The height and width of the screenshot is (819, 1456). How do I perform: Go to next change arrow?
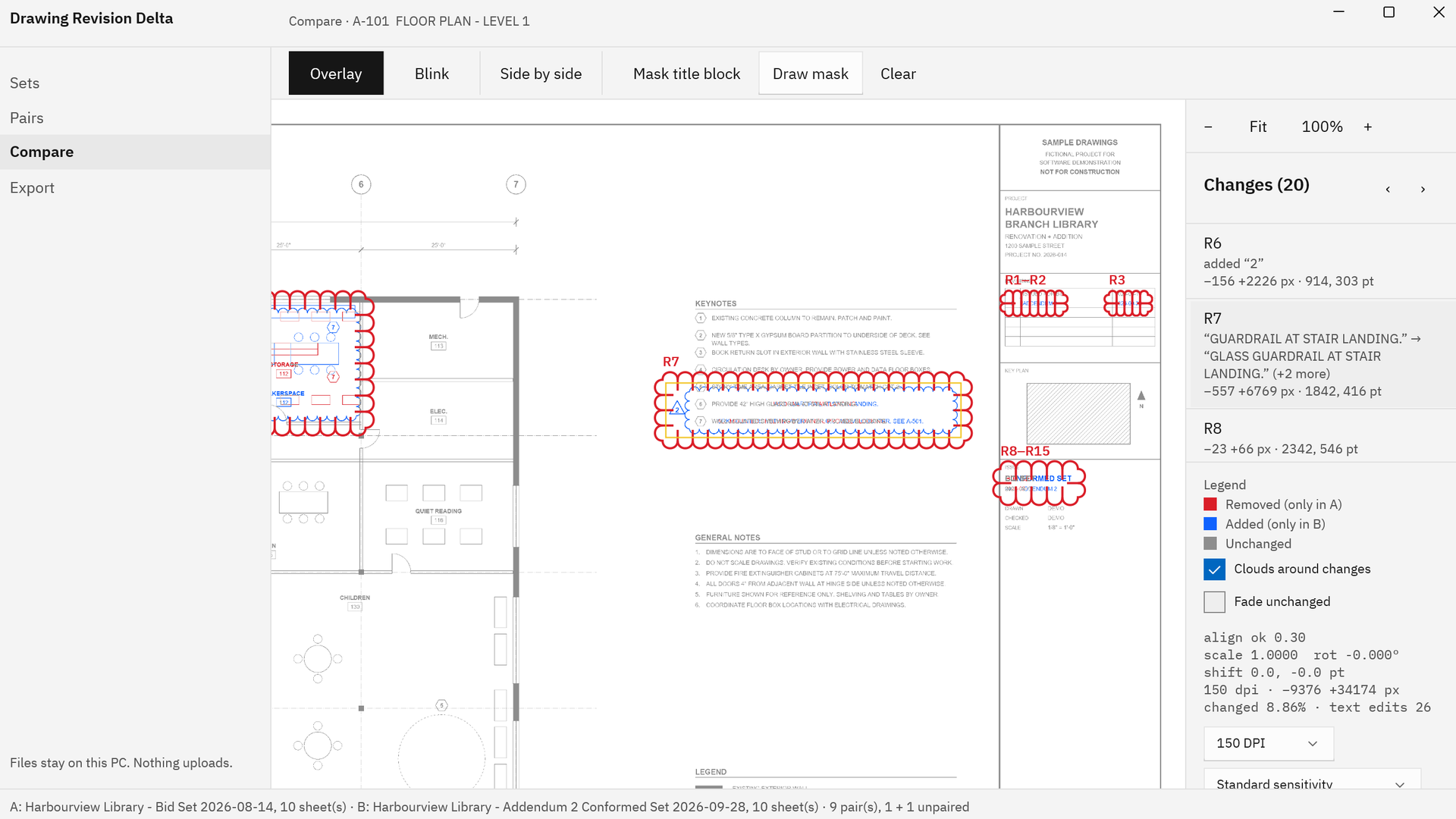pos(1423,189)
